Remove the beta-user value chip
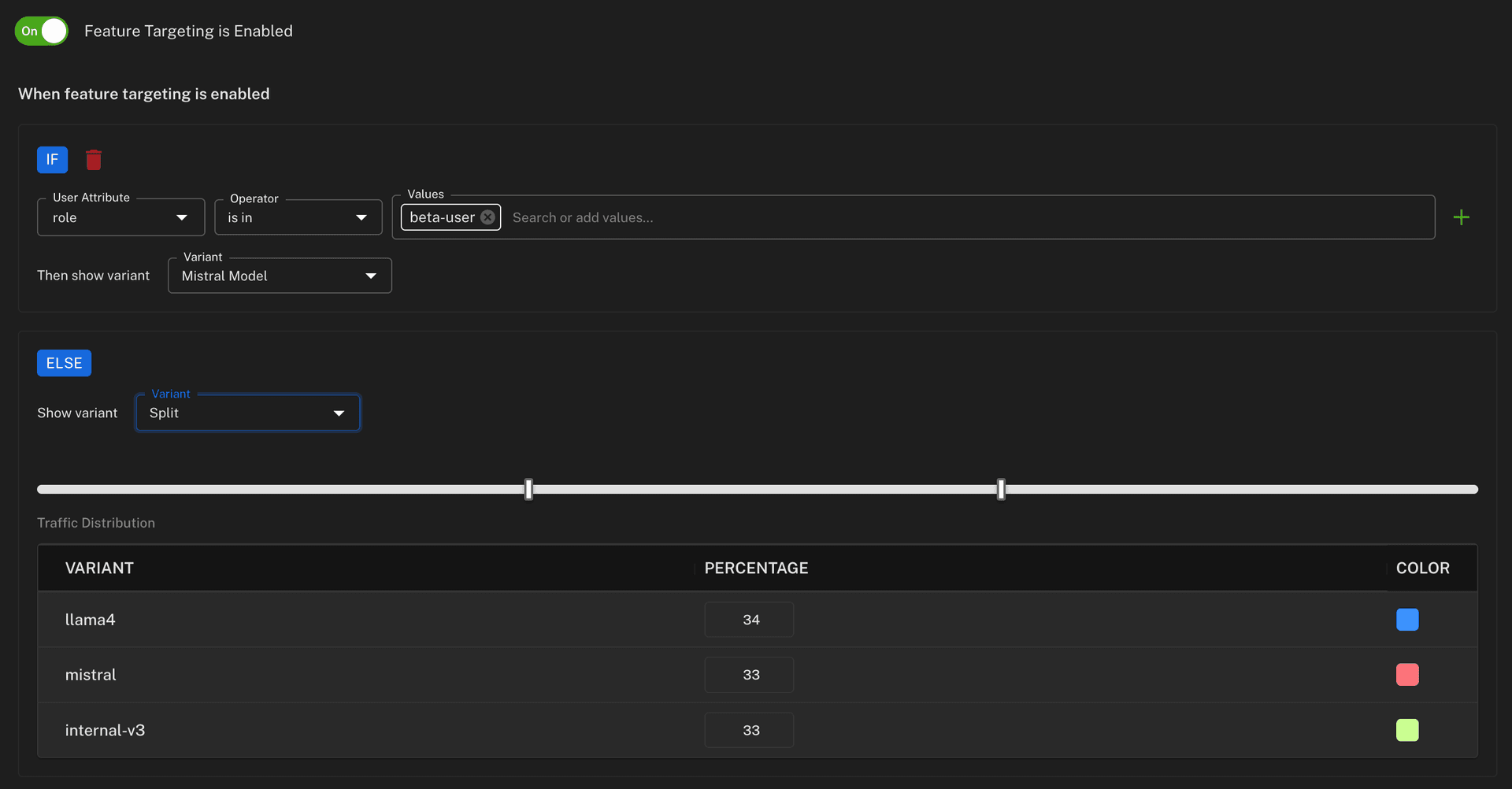Screen dimensions: 1512x789 [x=488, y=217]
